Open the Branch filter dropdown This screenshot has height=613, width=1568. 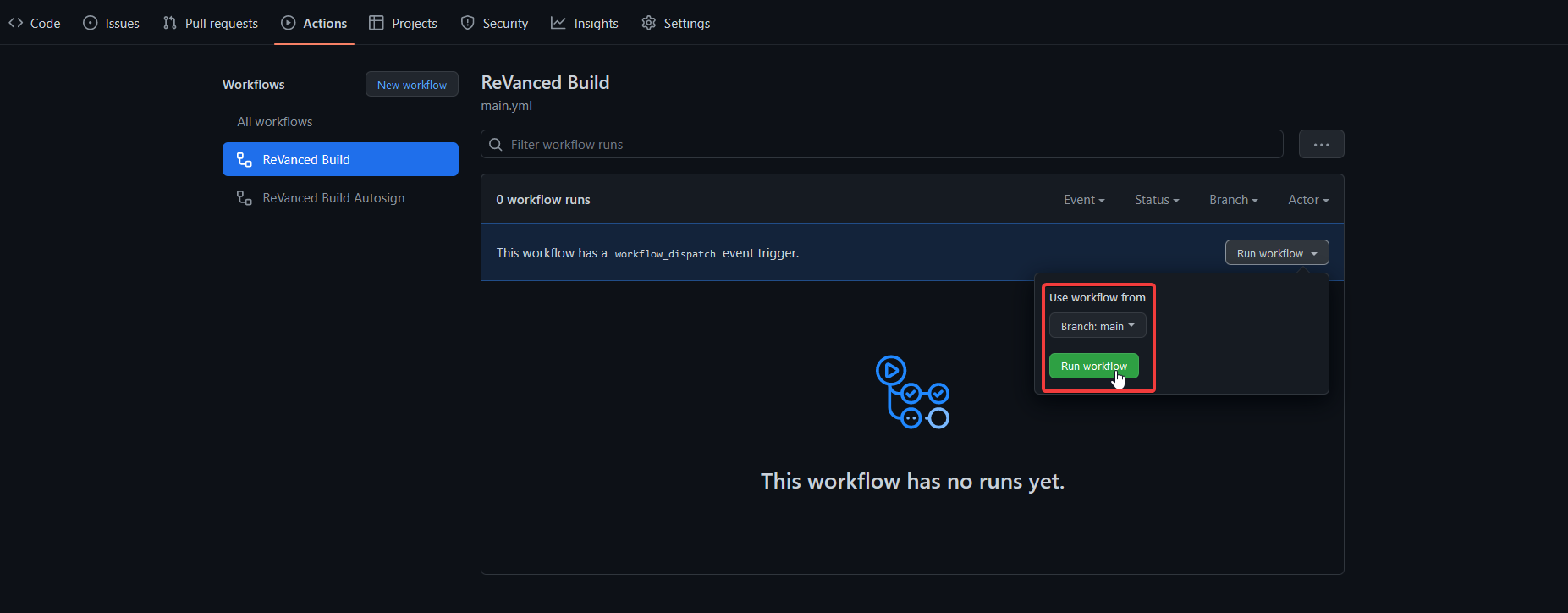point(1234,200)
